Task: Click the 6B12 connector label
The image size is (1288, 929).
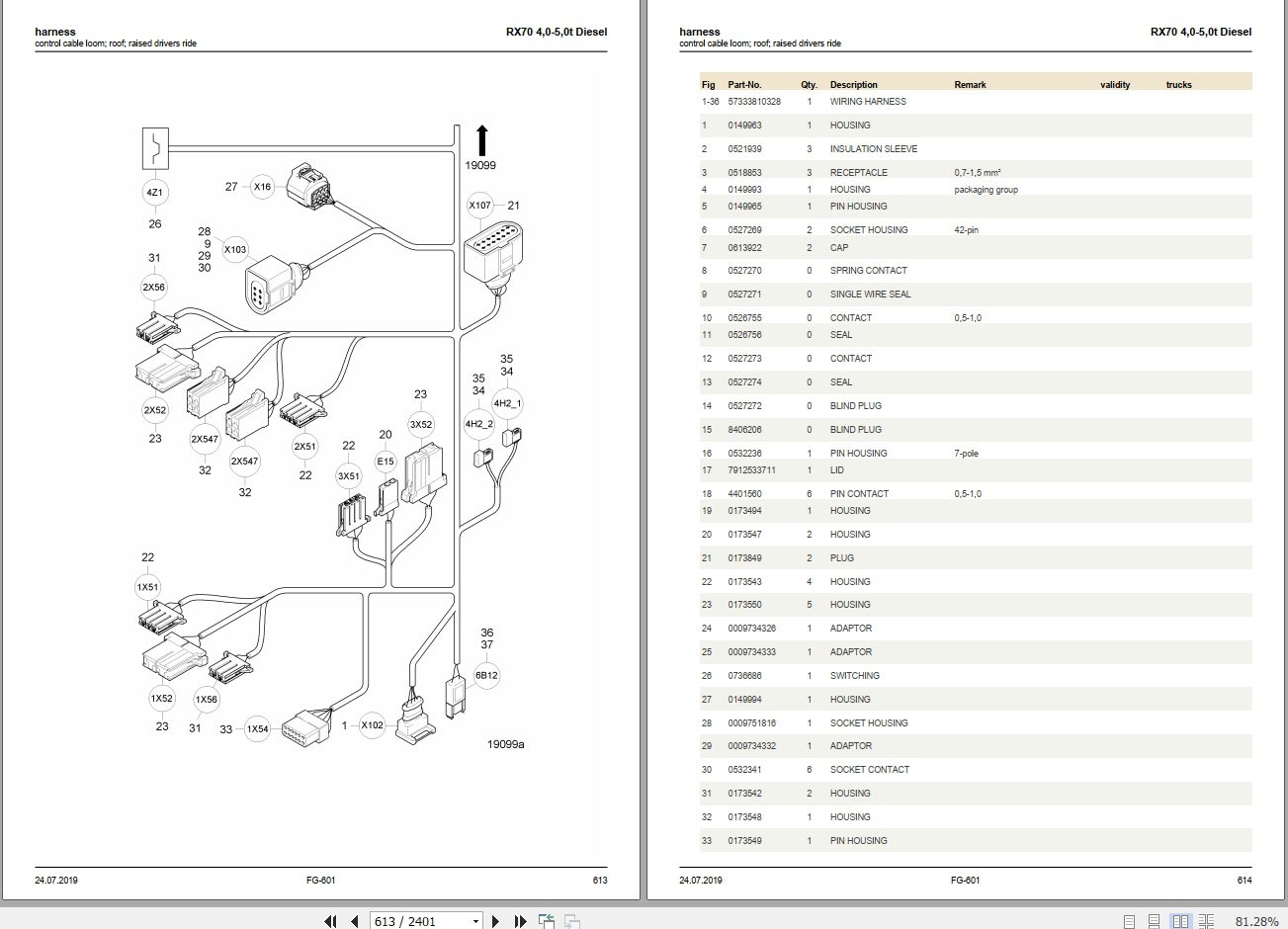Action: coord(486,676)
